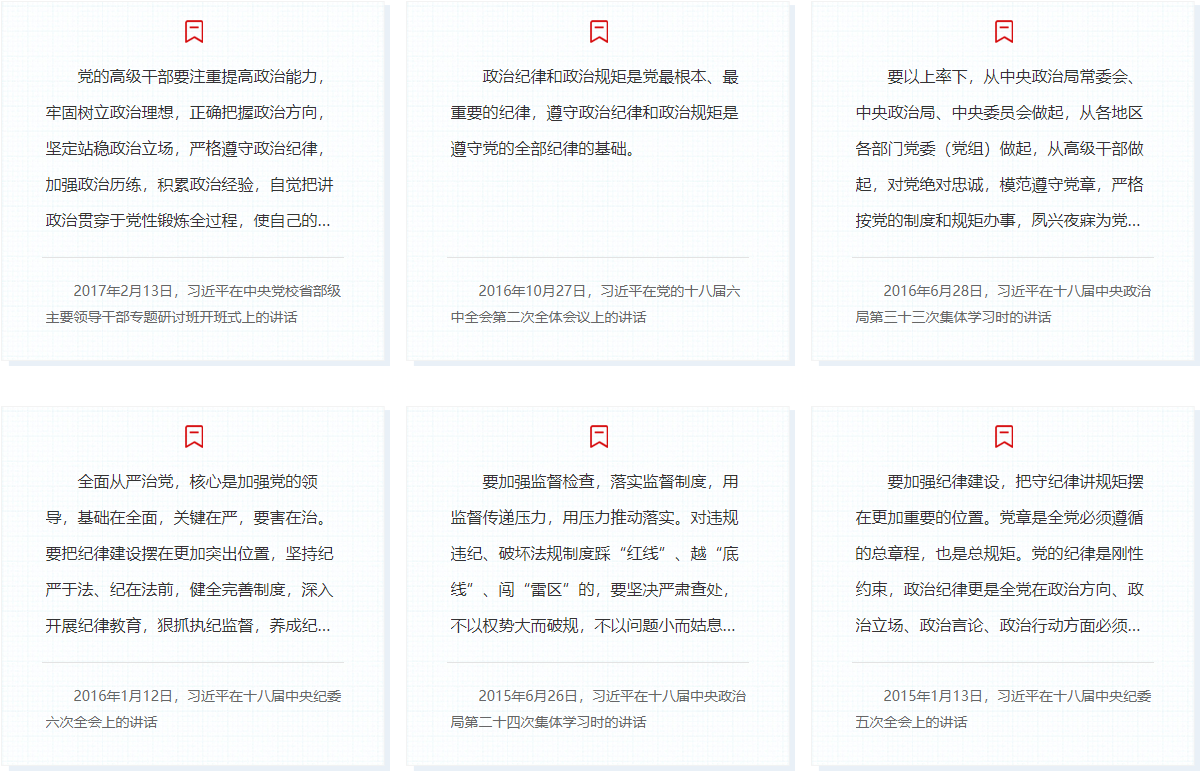The width and height of the screenshot is (1201, 771).
Task: Click the source dated 2015年6月26日
Action: pos(597,708)
